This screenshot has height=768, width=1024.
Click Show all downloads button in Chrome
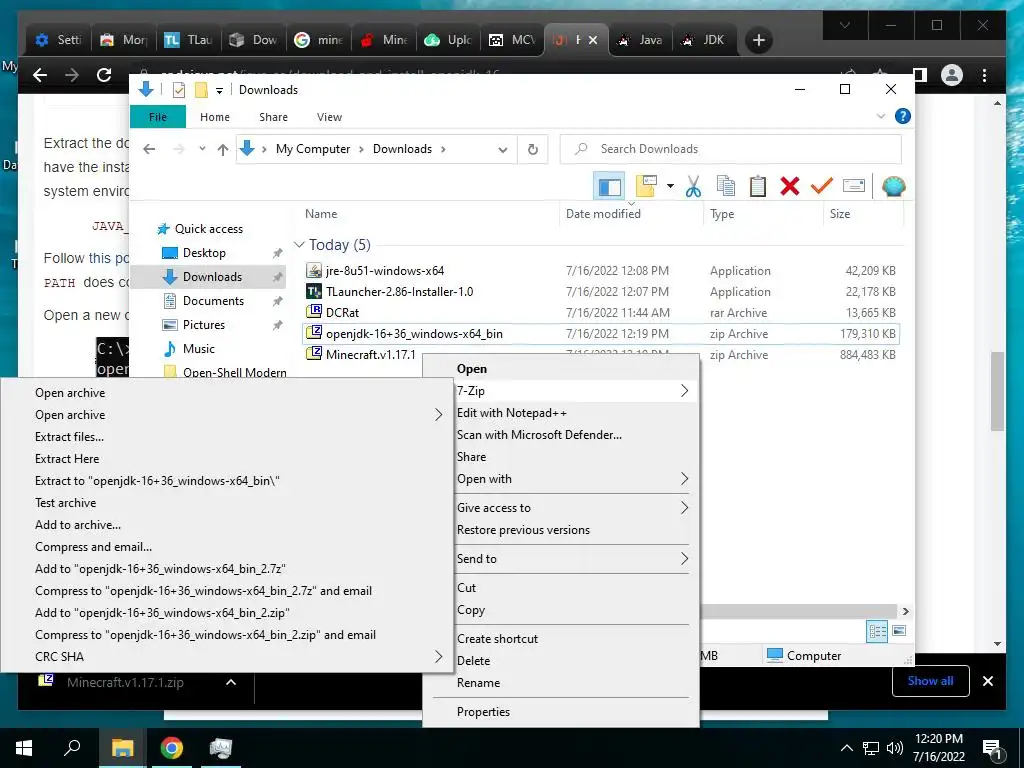[x=930, y=681]
